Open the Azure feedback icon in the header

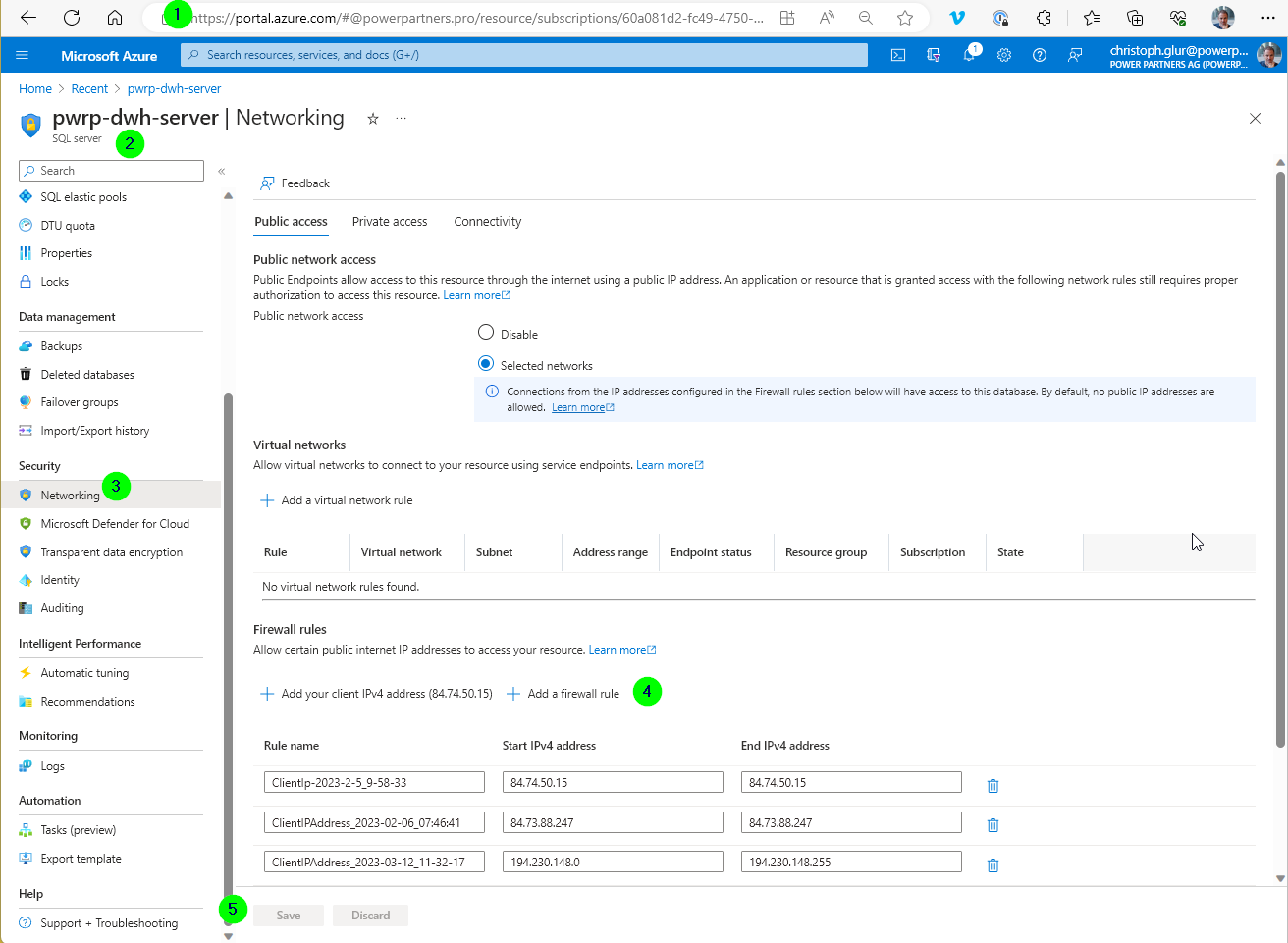point(1075,55)
